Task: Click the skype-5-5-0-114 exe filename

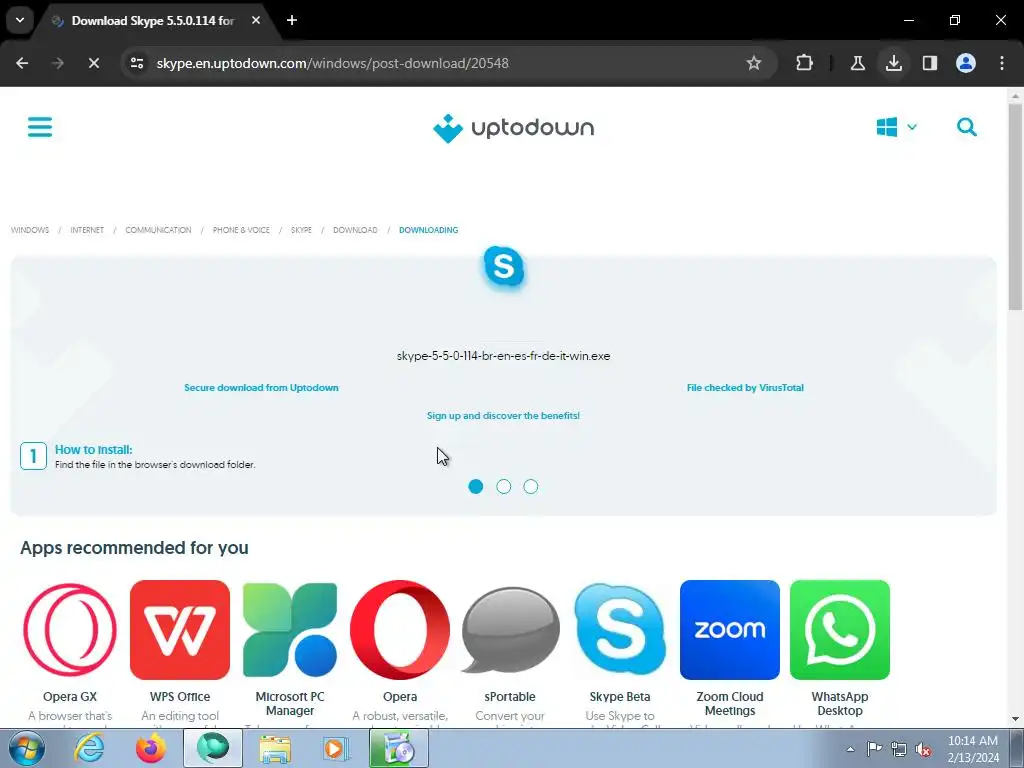Action: [x=504, y=356]
